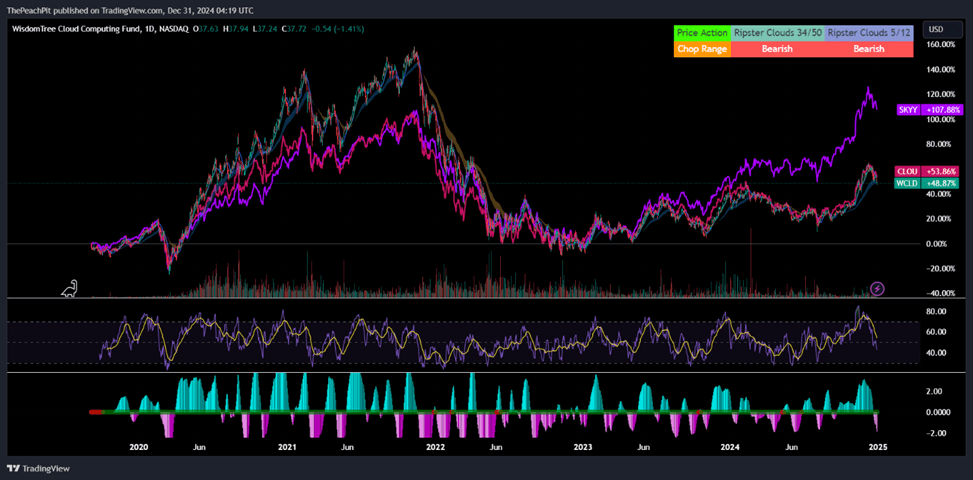
Task: Click the orange Chop Range cell
Action: click(x=702, y=48)
